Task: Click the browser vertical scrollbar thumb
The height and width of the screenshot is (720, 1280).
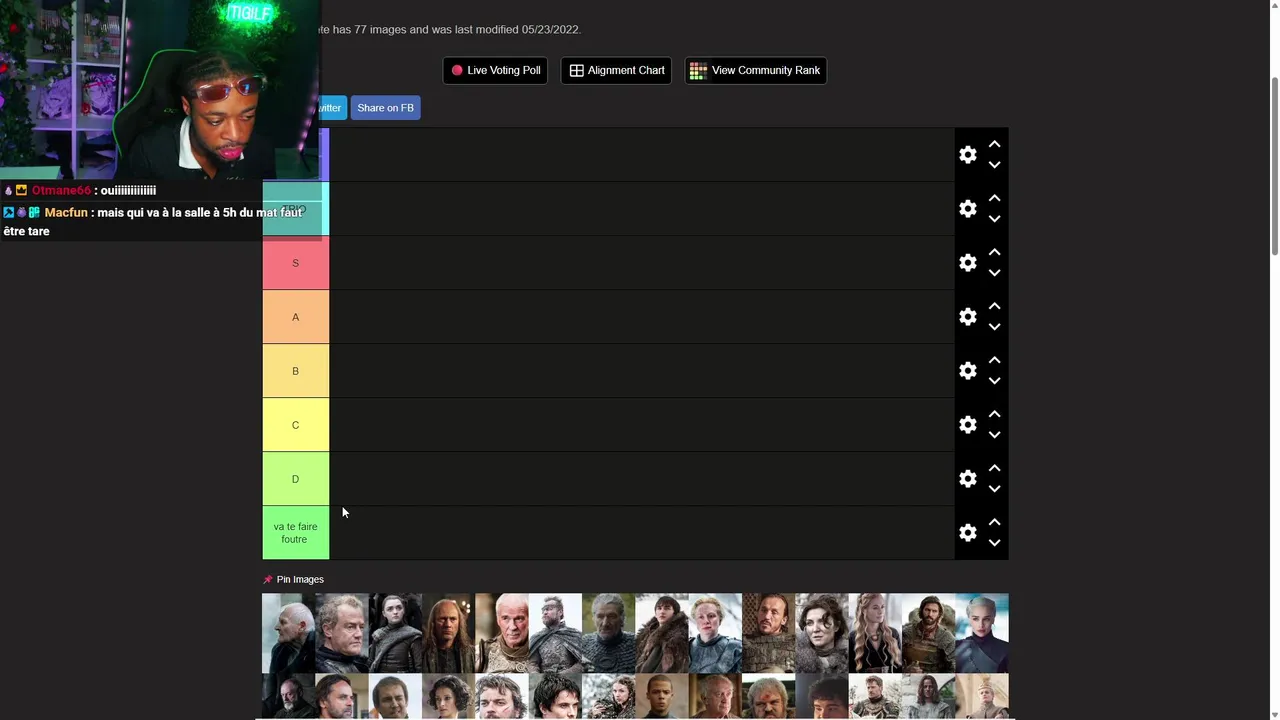Action: pos(1273,165)
